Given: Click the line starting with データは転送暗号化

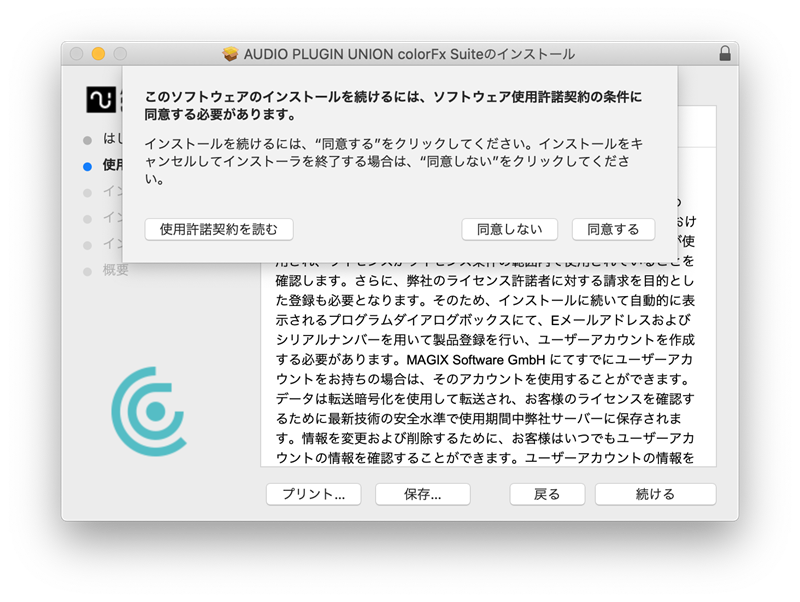Looking at the screenshot, I should pyautogui.click(x=485, y=399).
